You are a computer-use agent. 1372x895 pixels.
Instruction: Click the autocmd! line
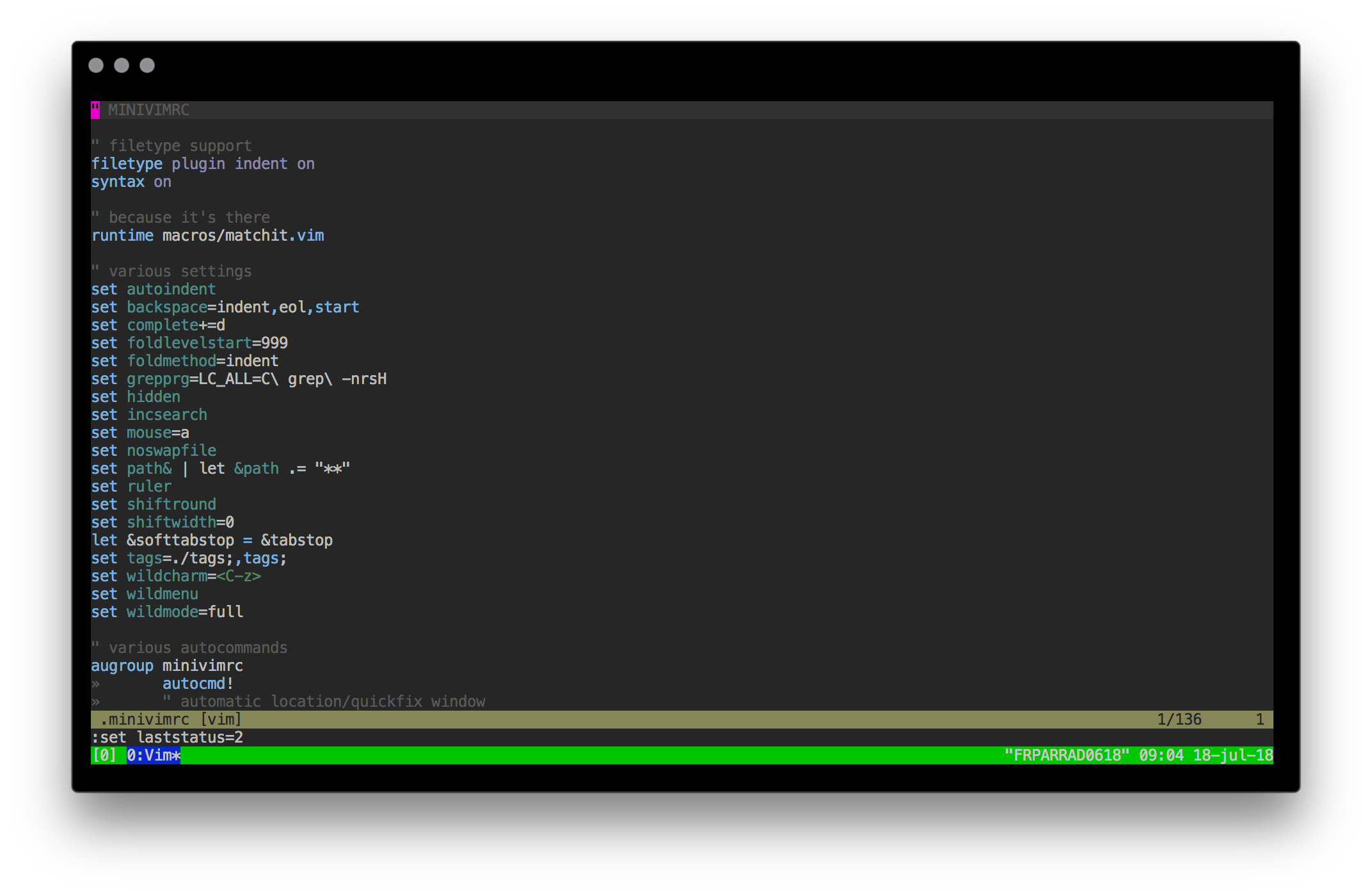pyautogui.click(x=198, y=684)
